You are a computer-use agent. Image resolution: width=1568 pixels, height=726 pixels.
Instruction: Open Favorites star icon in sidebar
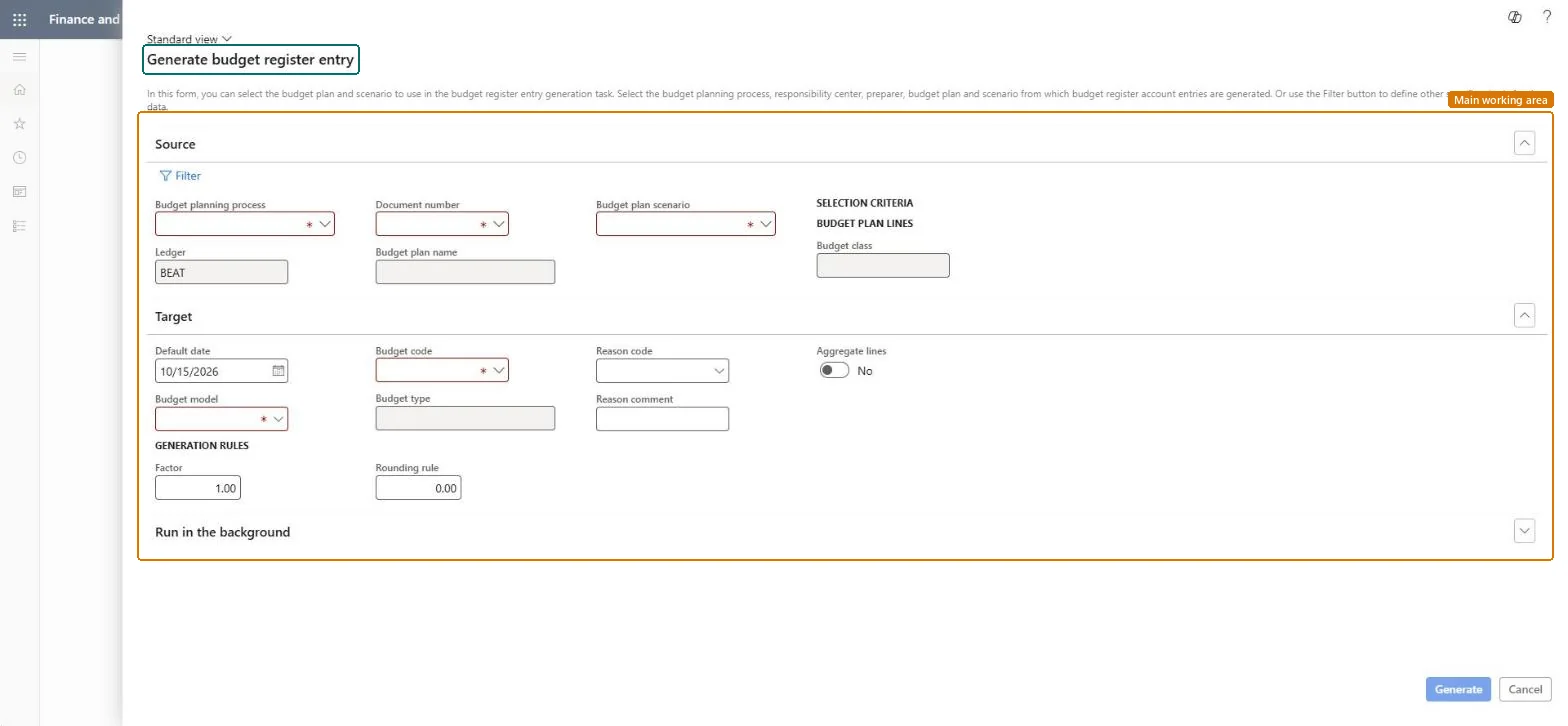[19, 124]
